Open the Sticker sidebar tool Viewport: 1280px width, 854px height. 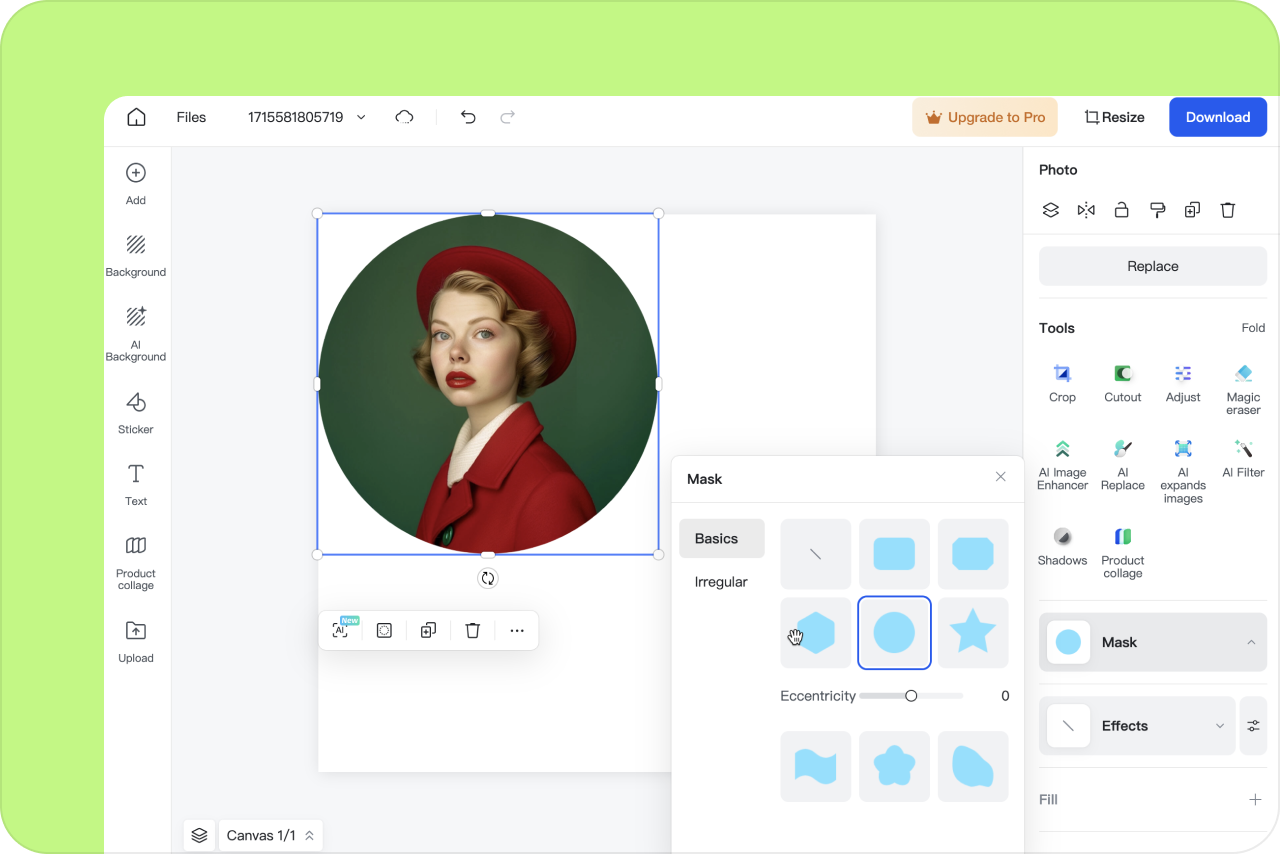(136, 413)
